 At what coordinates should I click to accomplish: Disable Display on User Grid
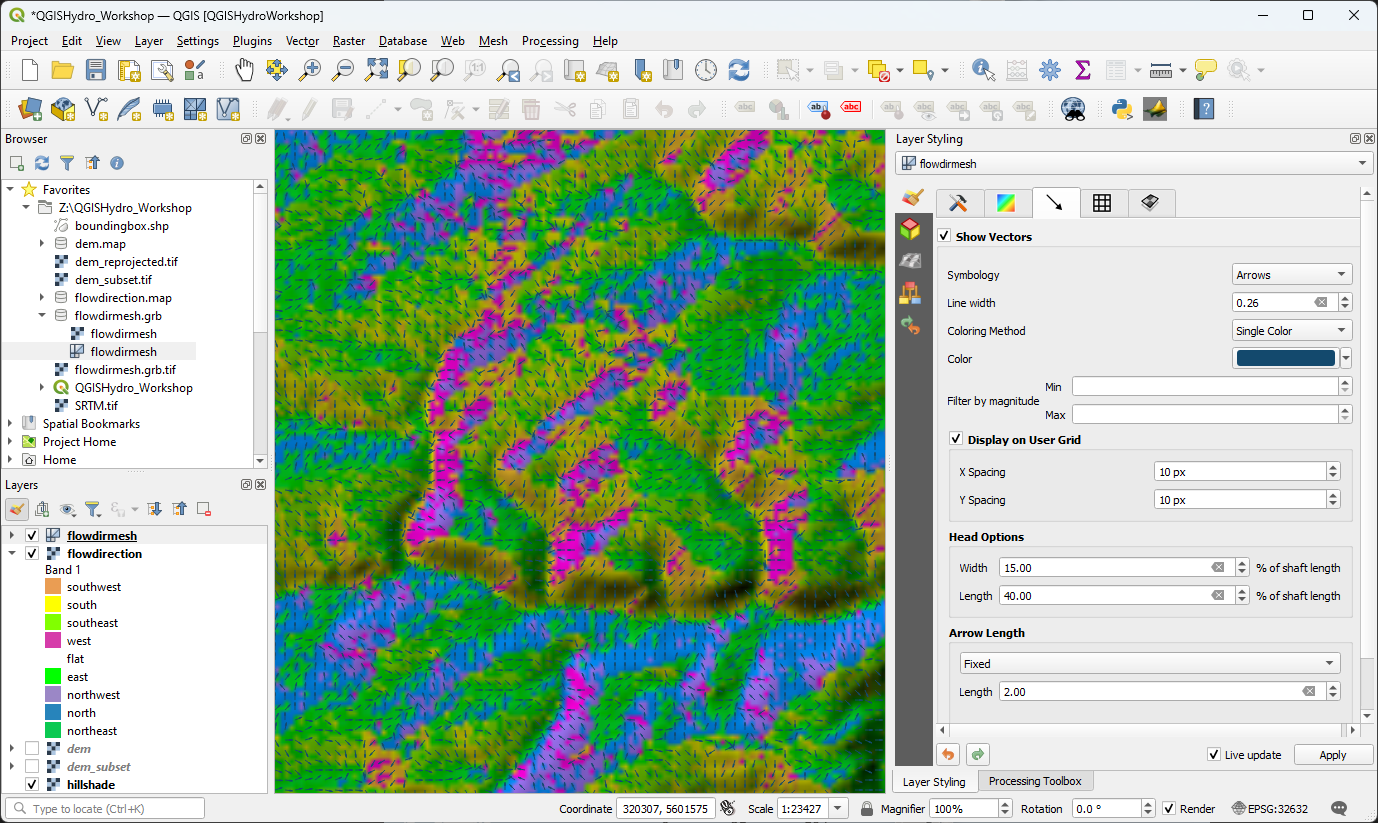[x=956, y=439]
